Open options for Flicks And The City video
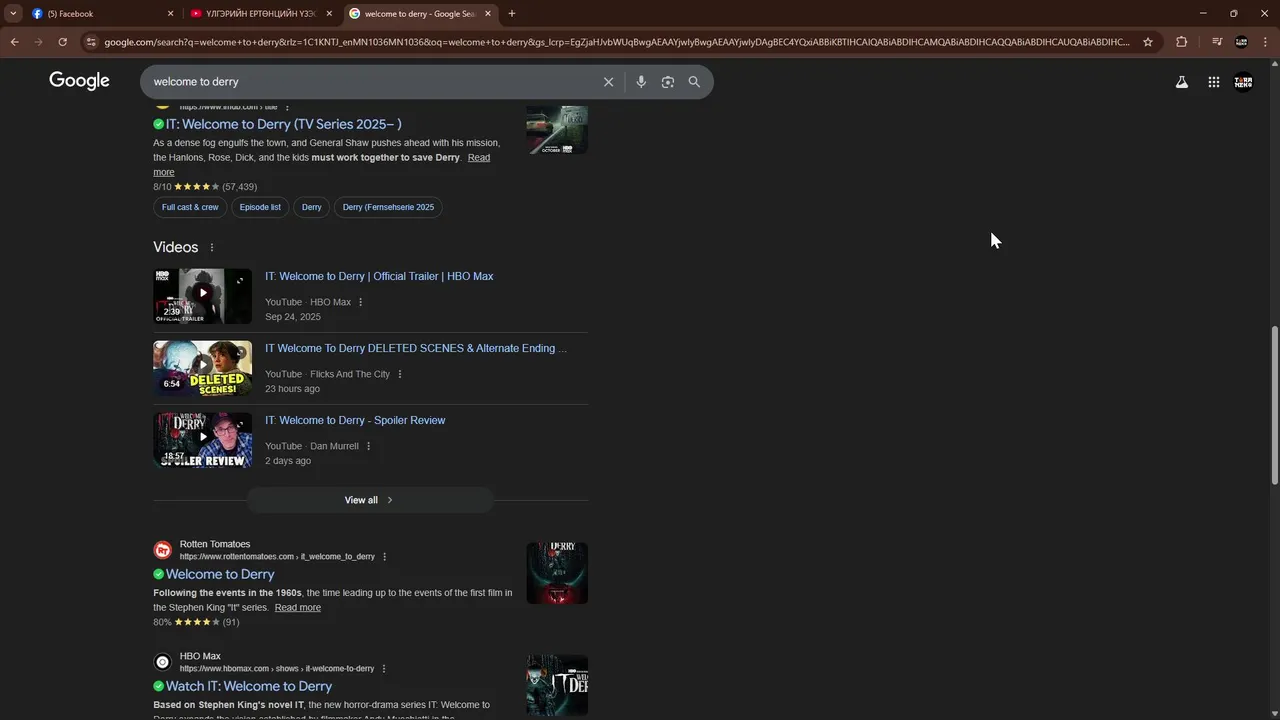The image size is (1280, 720). 400,374
